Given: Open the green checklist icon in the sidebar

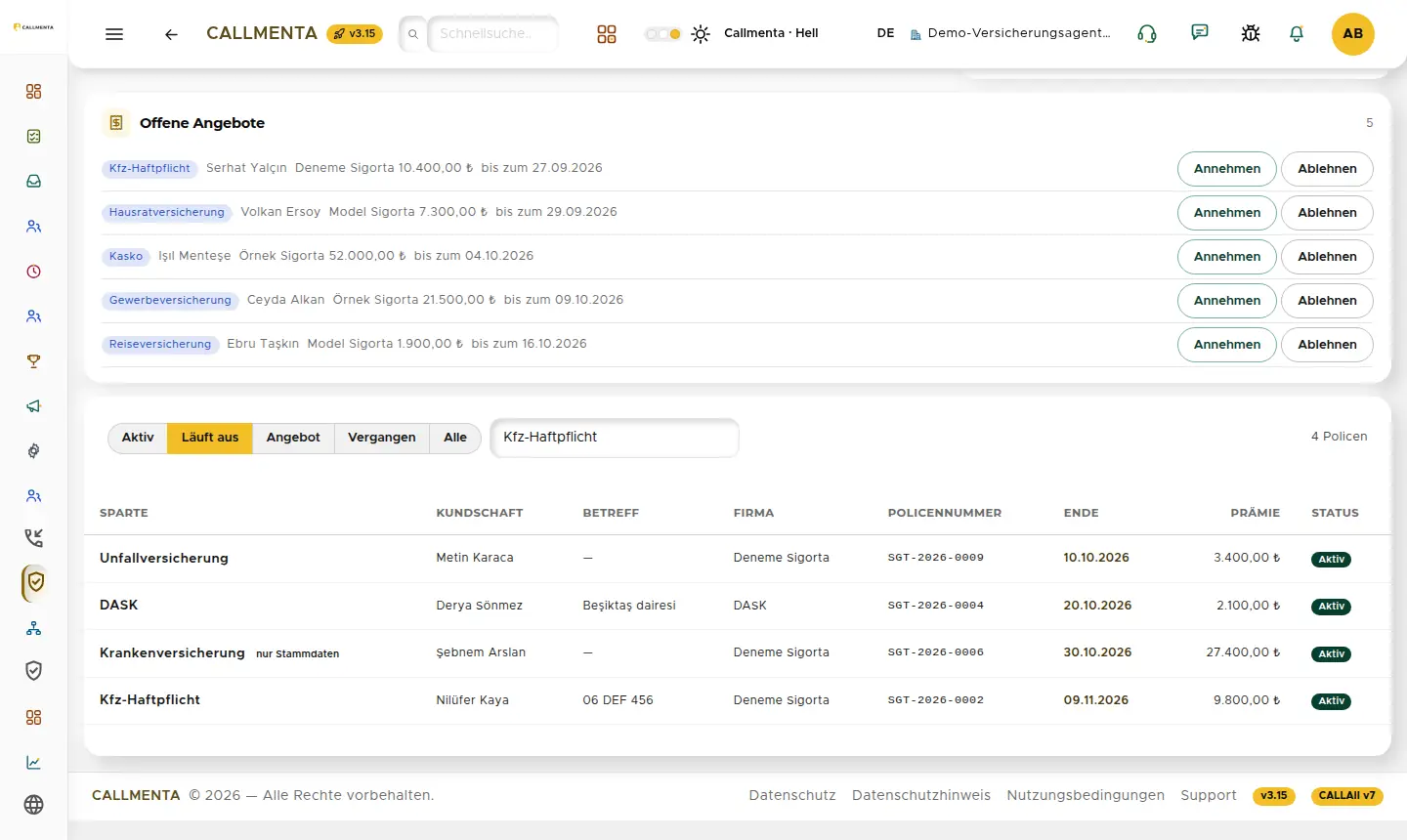Looking at the screenshot, I should [34, 137].
